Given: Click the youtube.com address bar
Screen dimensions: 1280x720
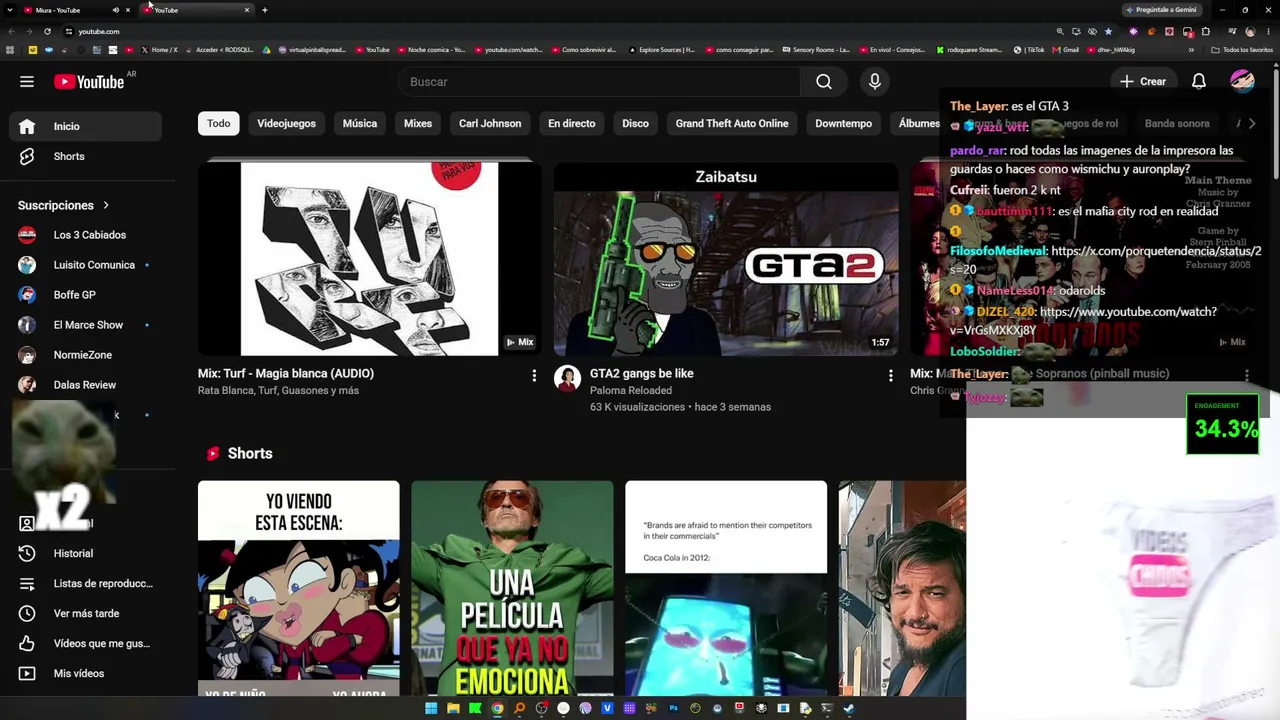Looking at the screenshot, I should [560, 31].
